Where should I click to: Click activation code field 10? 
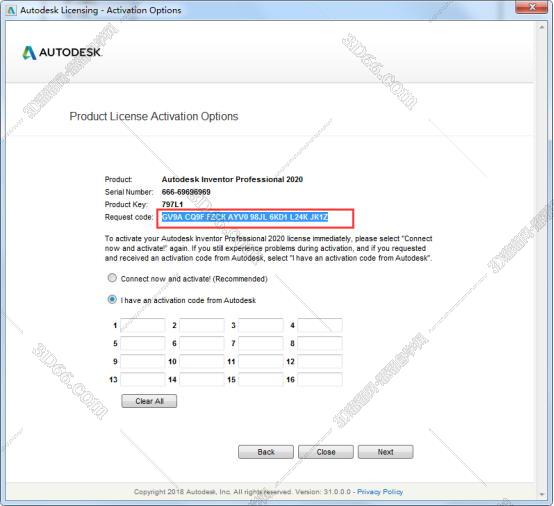202,361
